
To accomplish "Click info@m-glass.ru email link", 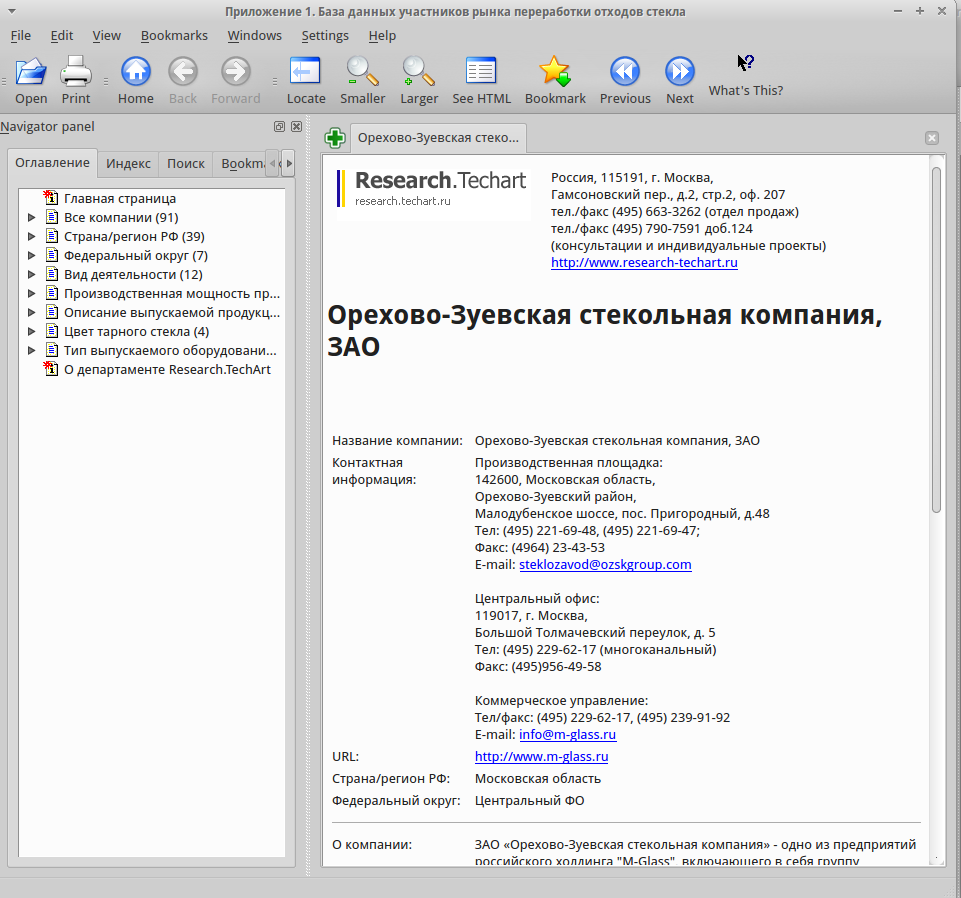I will tap(568, 734).
